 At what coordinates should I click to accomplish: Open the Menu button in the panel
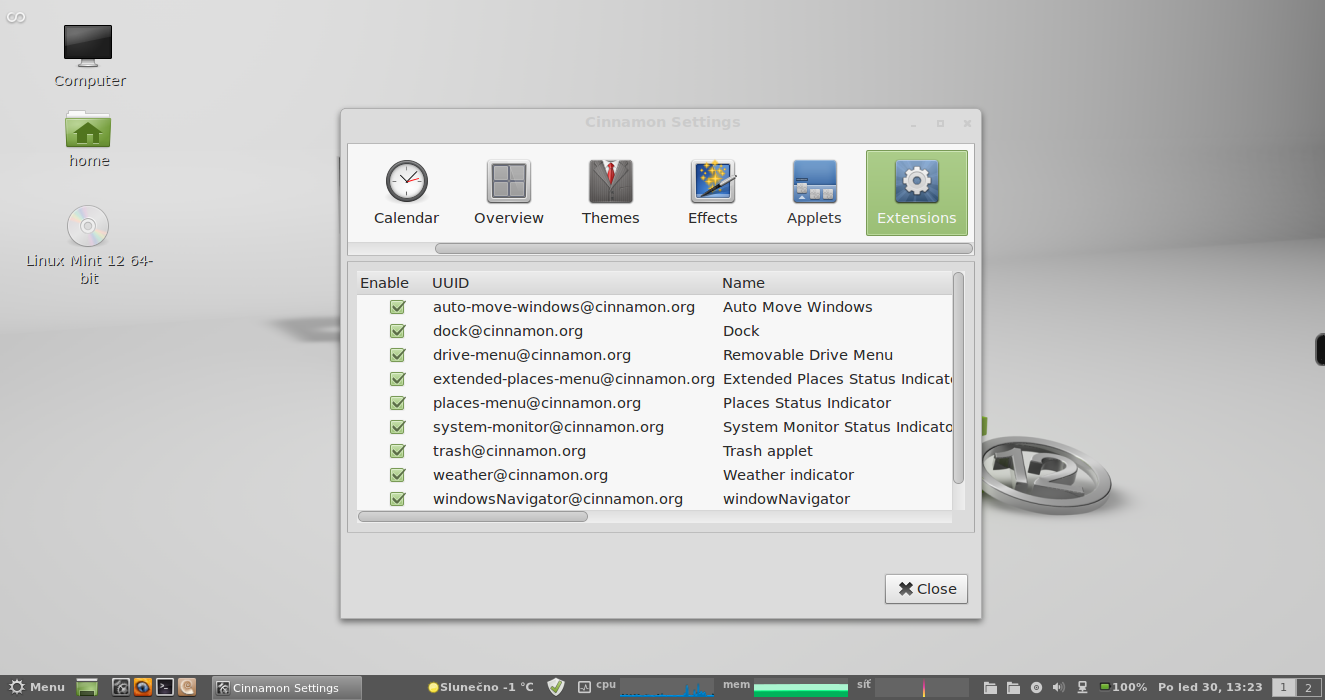point(37,687)
